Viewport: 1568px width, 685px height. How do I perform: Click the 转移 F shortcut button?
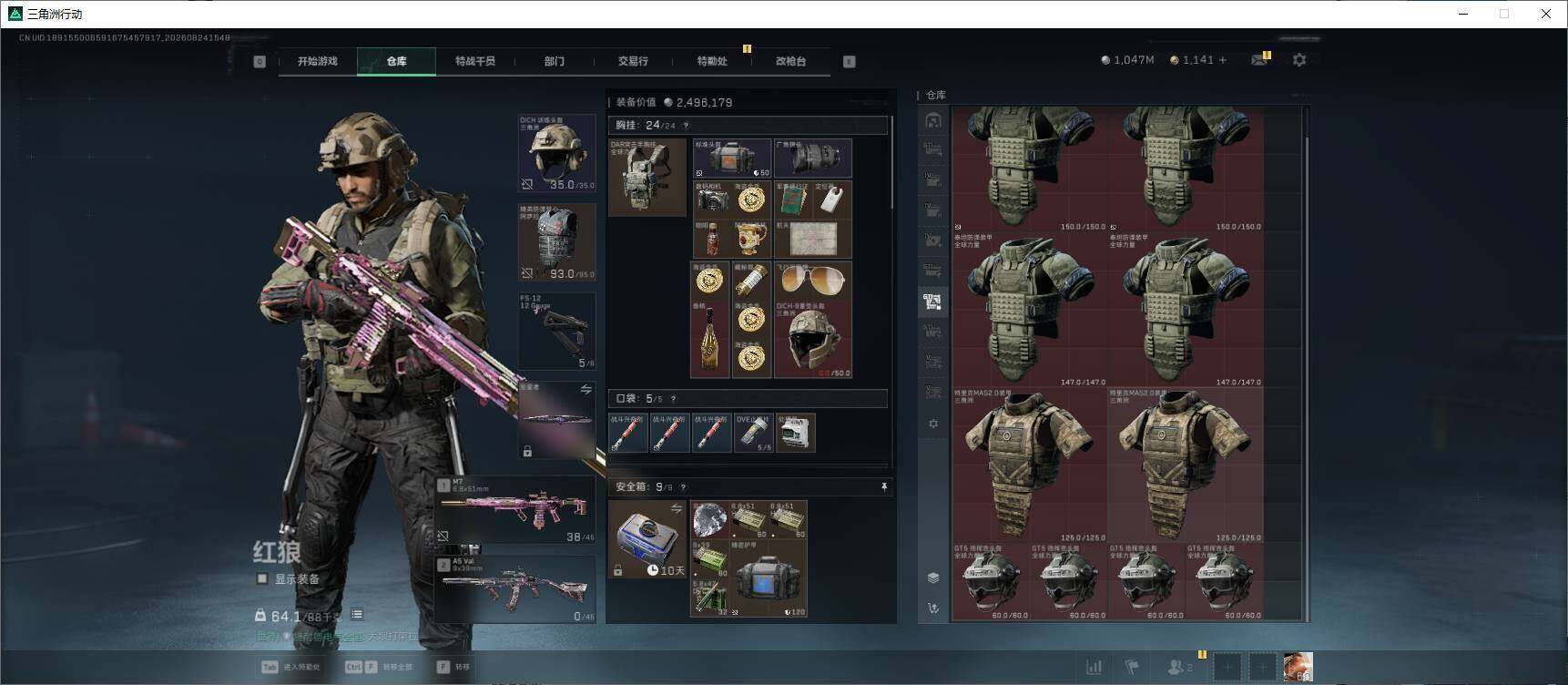pos(453,667)
